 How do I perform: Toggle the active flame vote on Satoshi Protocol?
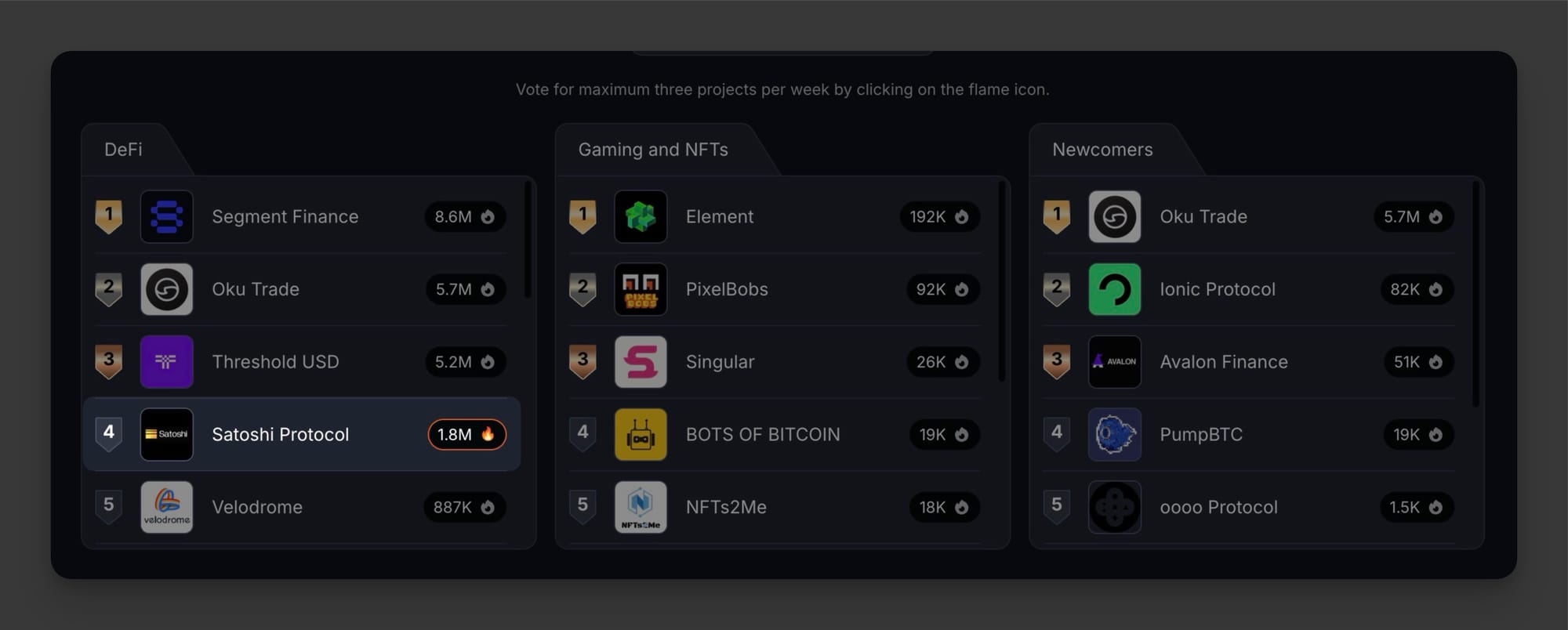pos(466,434)
